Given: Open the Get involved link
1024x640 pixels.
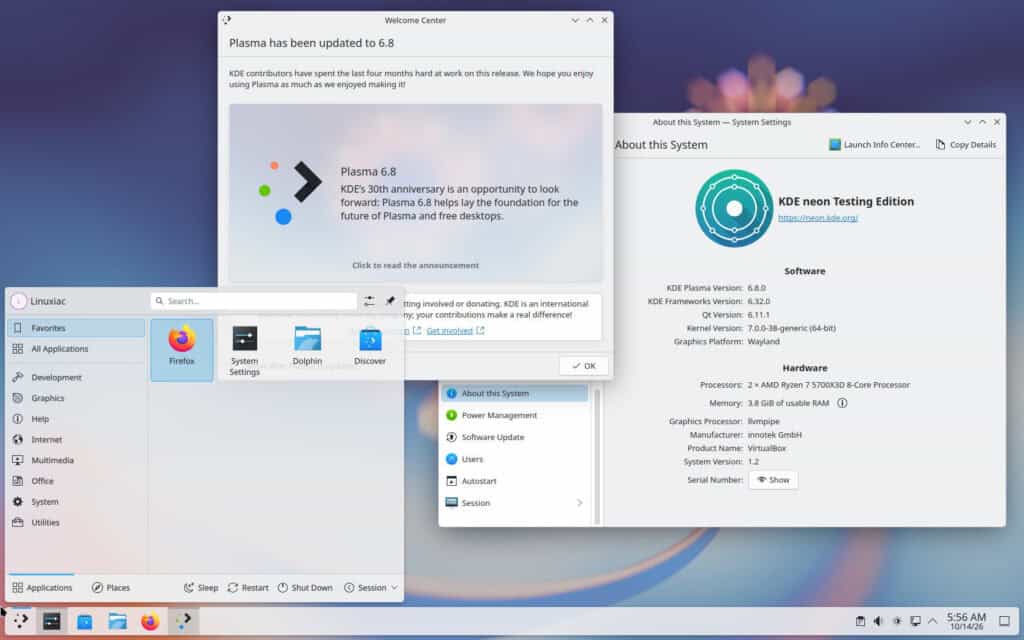Looking at the screenshot, I should (455, 330).
